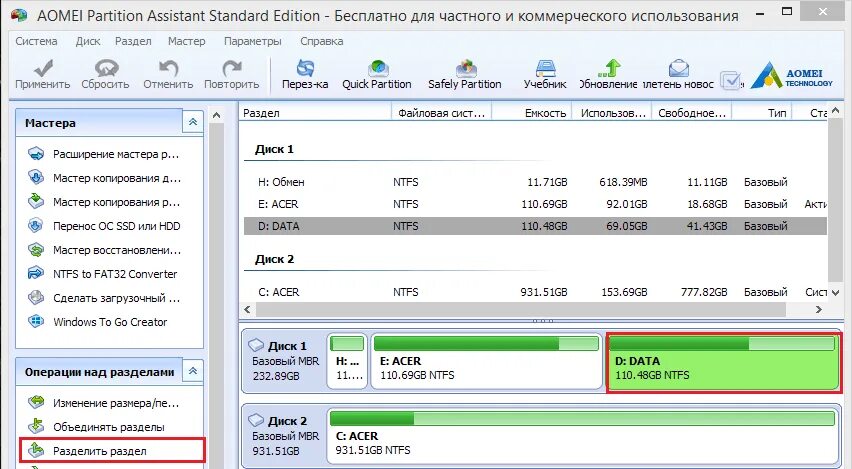Click the horizontal scroll right arrow

pyautogui.click(x=819, y=310)
